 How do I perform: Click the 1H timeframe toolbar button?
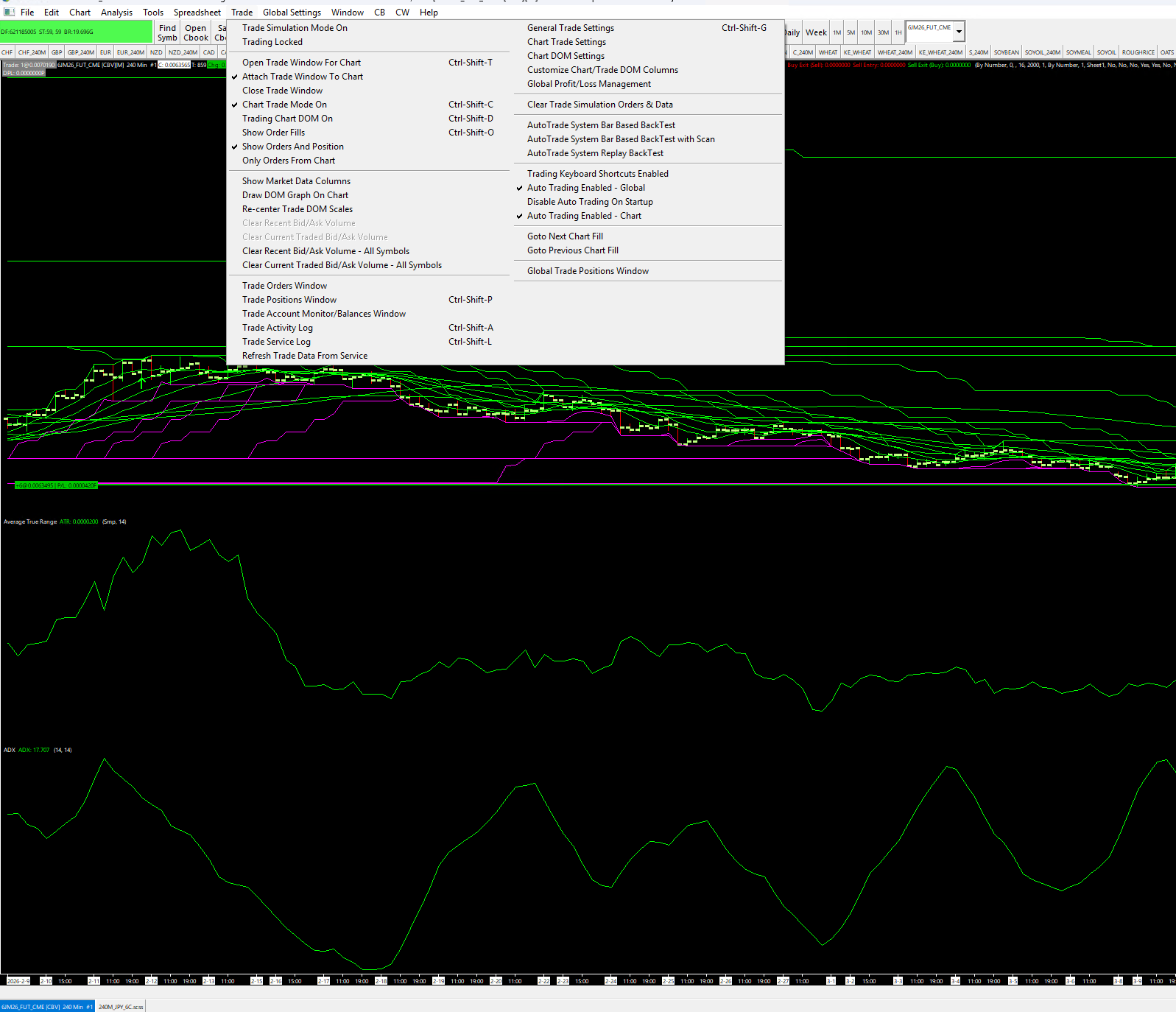898,32
